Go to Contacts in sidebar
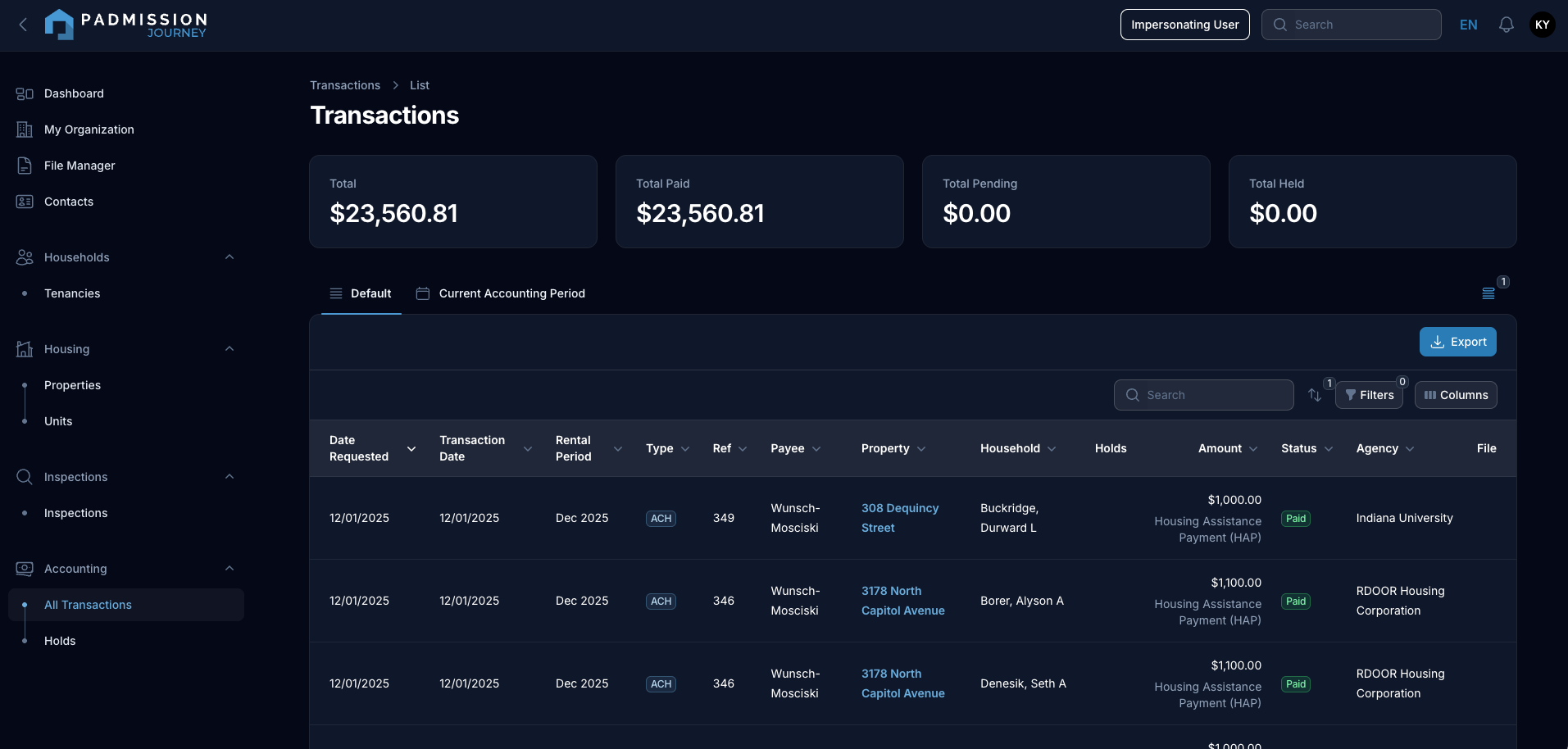1568x749 pixels. [69, 202]
